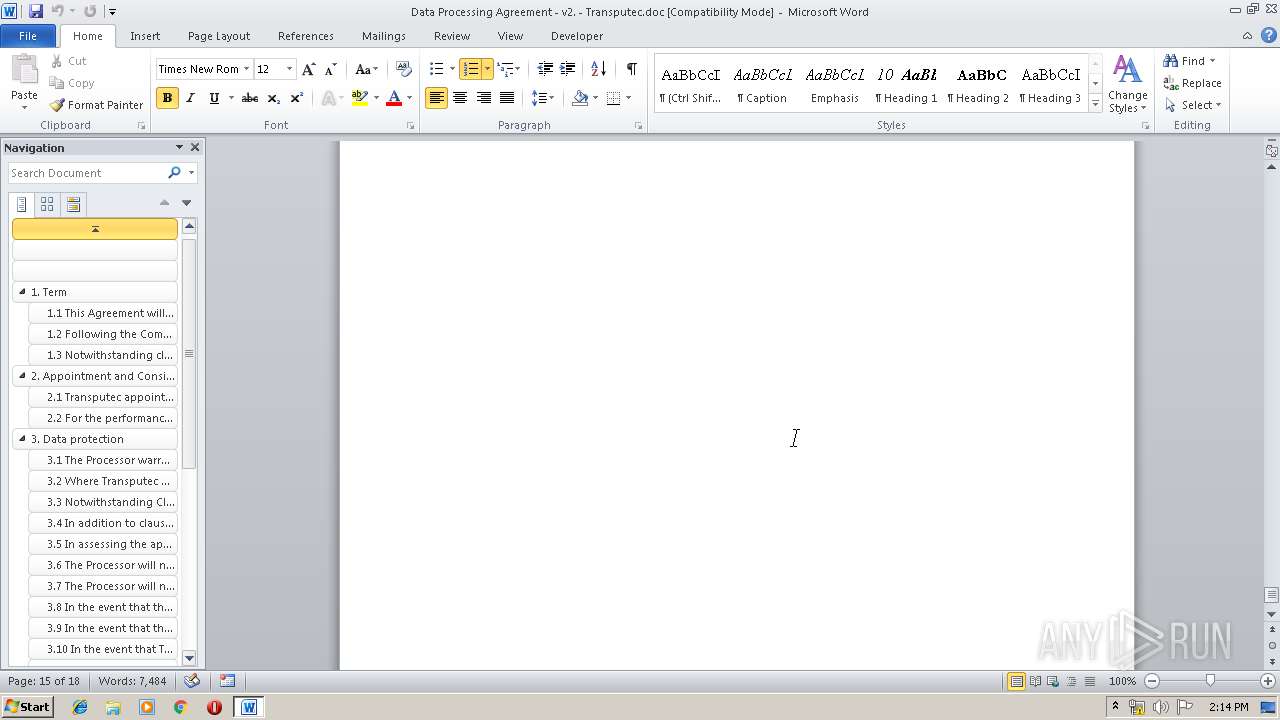
Task: Browse search results tab in Navigation pane
Action: click(x=73, y=204)
